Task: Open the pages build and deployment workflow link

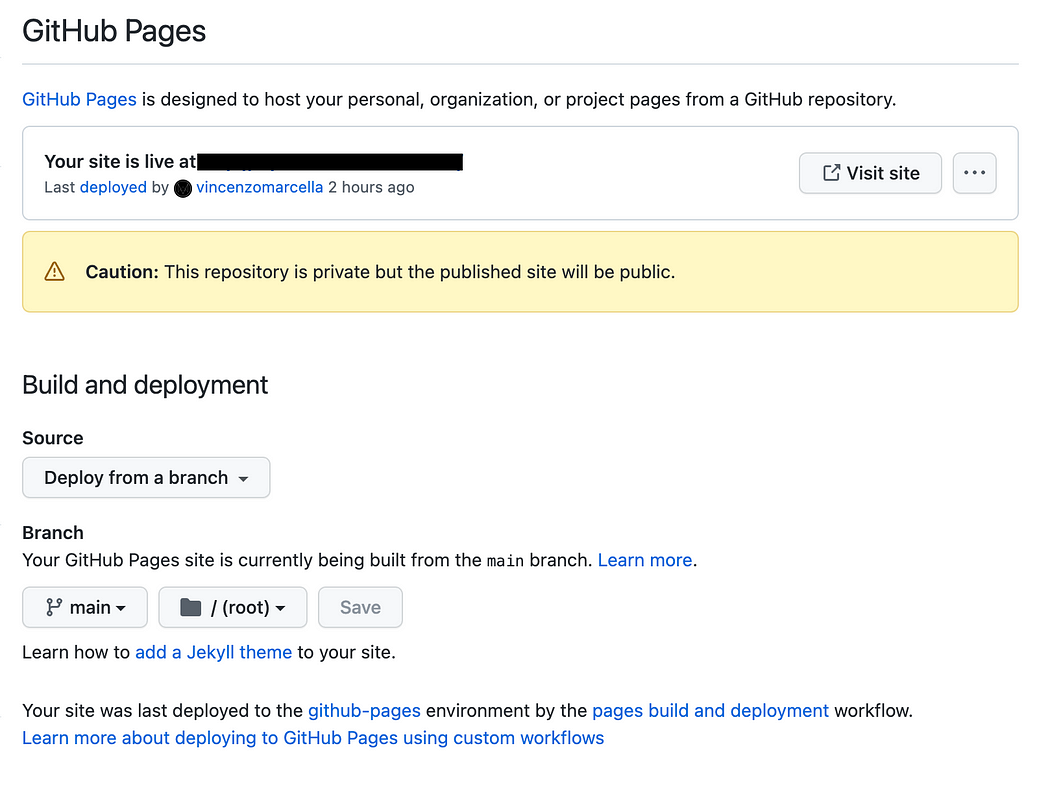Action: tap(710, 710)
